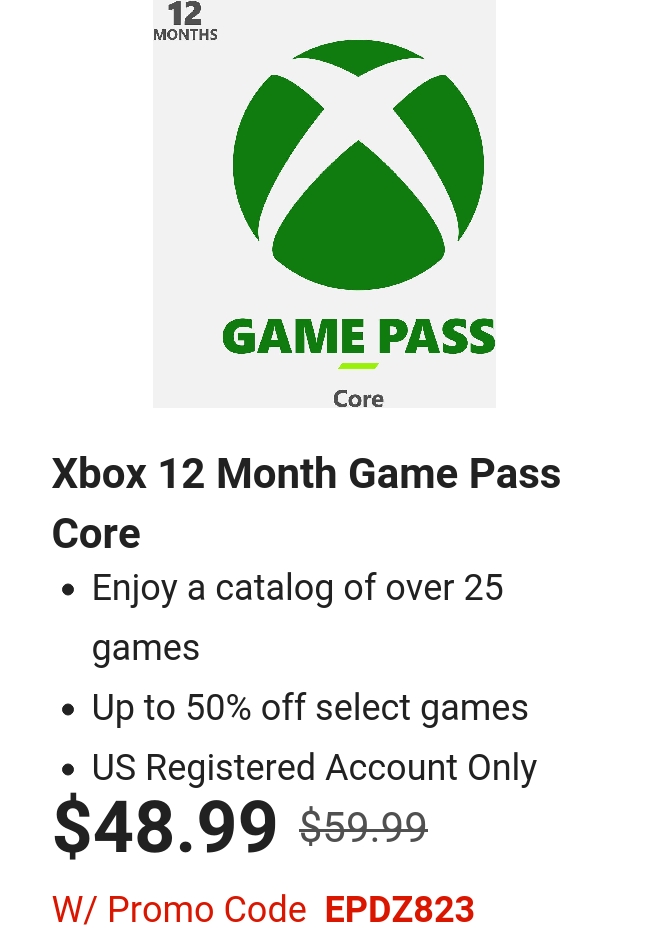This screenshot has height=936, width=649.
Task: Click bullet dot beside "Enjoy a catalog"
Action: [x=68, y=590]
